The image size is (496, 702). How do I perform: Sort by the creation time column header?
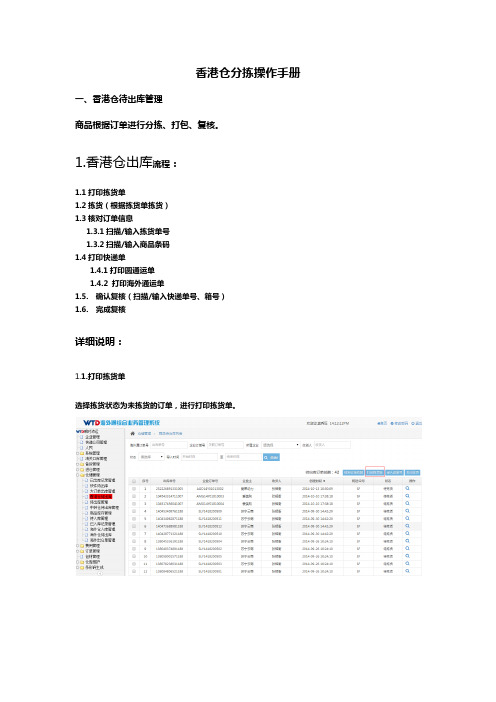pyautogui.click(x=317, y=481)
